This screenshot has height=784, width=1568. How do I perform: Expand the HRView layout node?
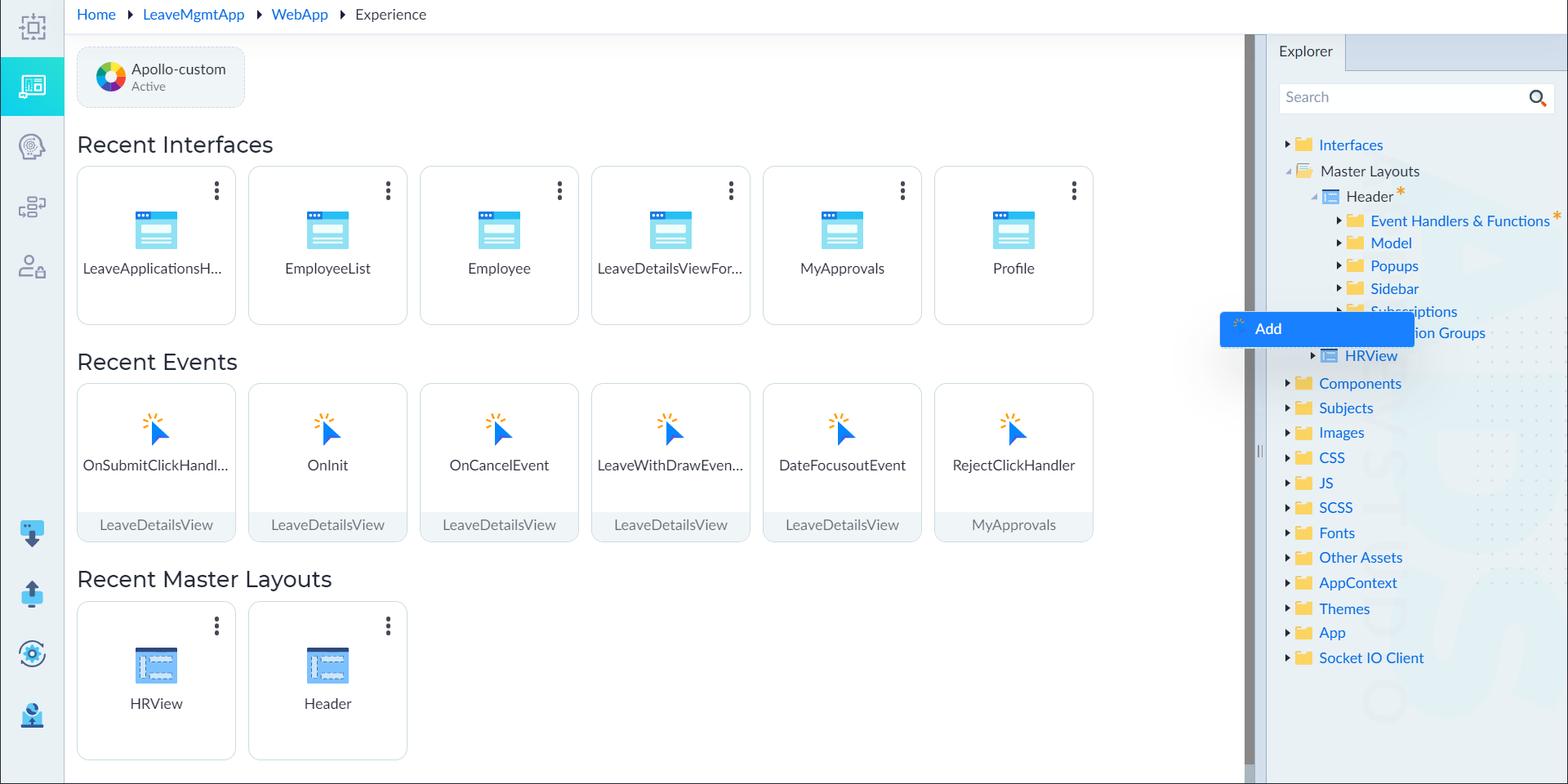[x=1312, y=355]
